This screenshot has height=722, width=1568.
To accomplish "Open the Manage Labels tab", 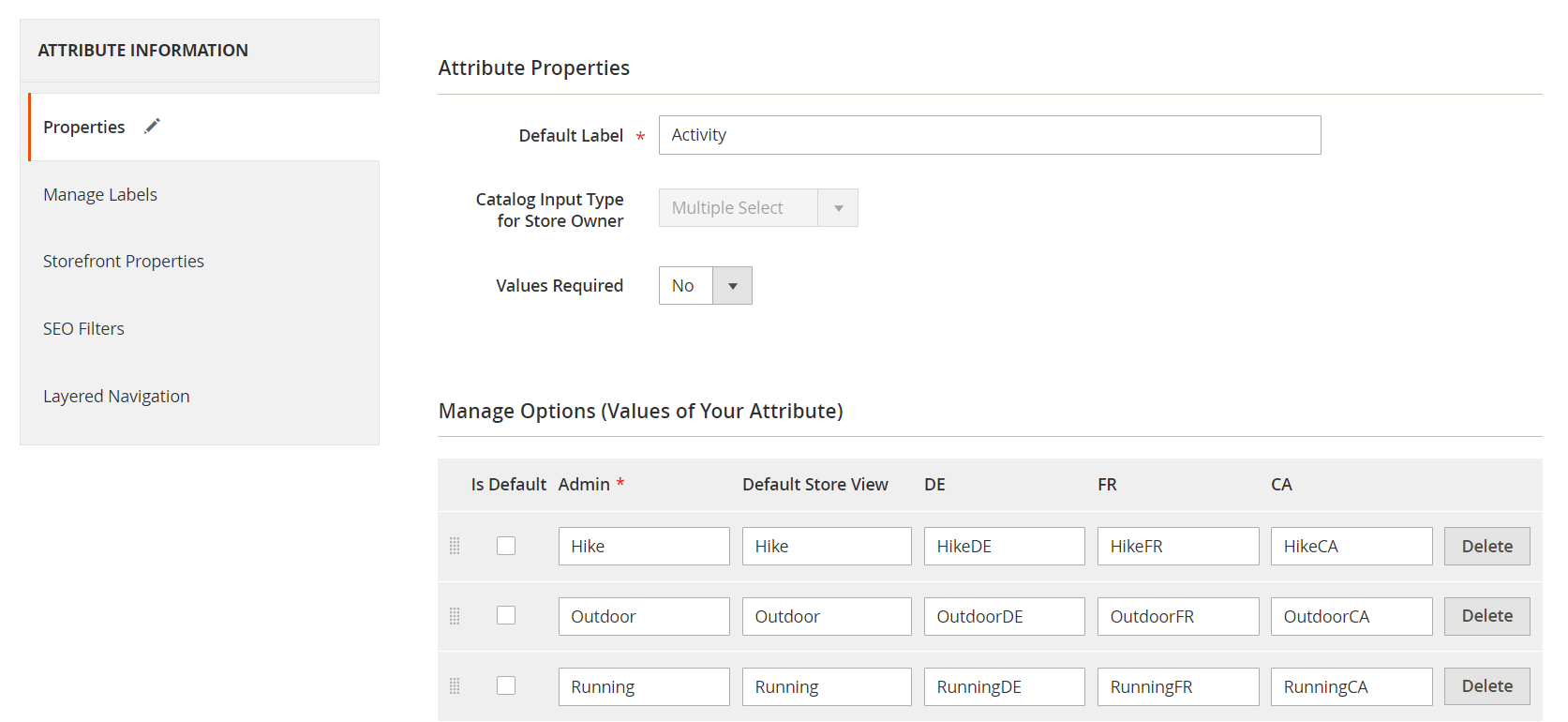I will pyautogui.click(x=100, y=194).
